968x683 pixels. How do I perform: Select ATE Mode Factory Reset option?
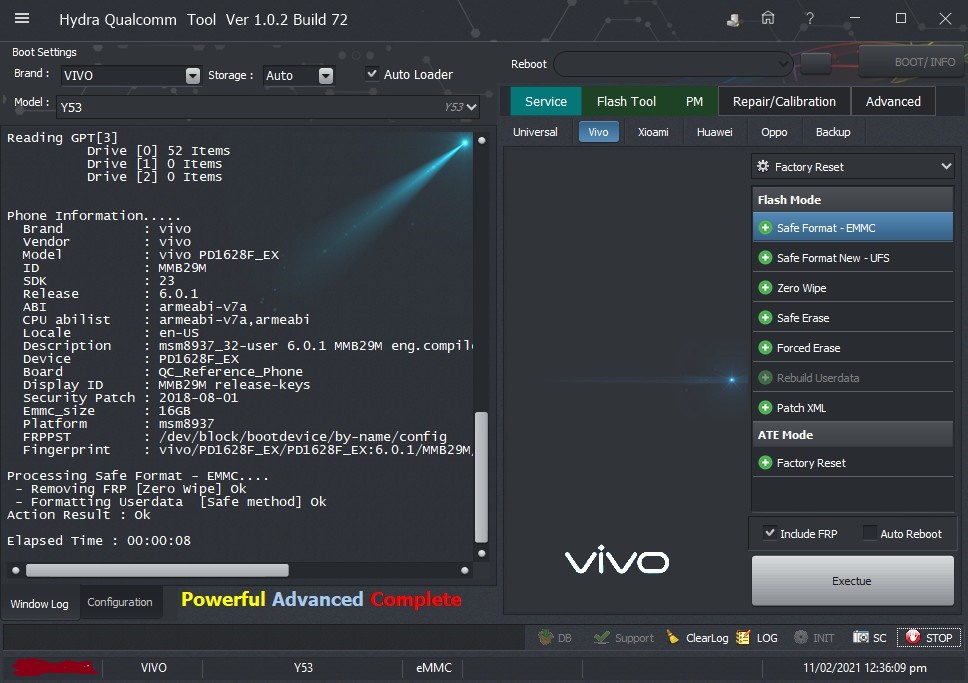tap(853, 463)
